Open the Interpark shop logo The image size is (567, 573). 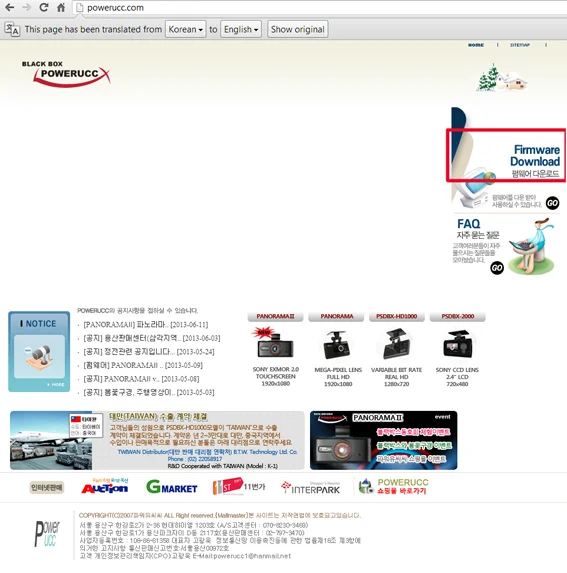click(x=311, y=488)
